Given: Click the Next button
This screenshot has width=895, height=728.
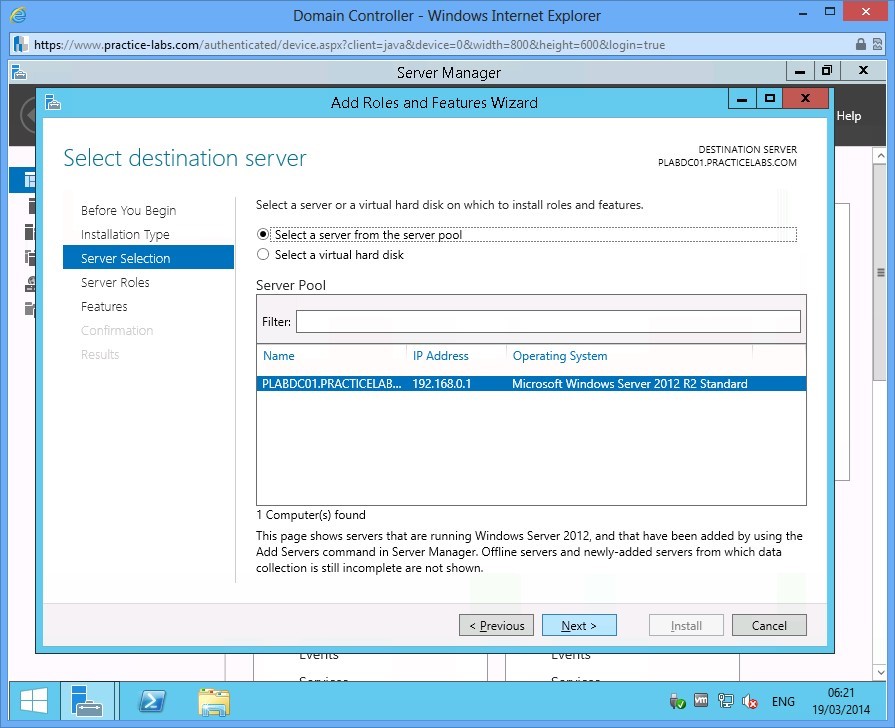Looking at the screenshot, I should pyautogui.click(x=579, y=624).
